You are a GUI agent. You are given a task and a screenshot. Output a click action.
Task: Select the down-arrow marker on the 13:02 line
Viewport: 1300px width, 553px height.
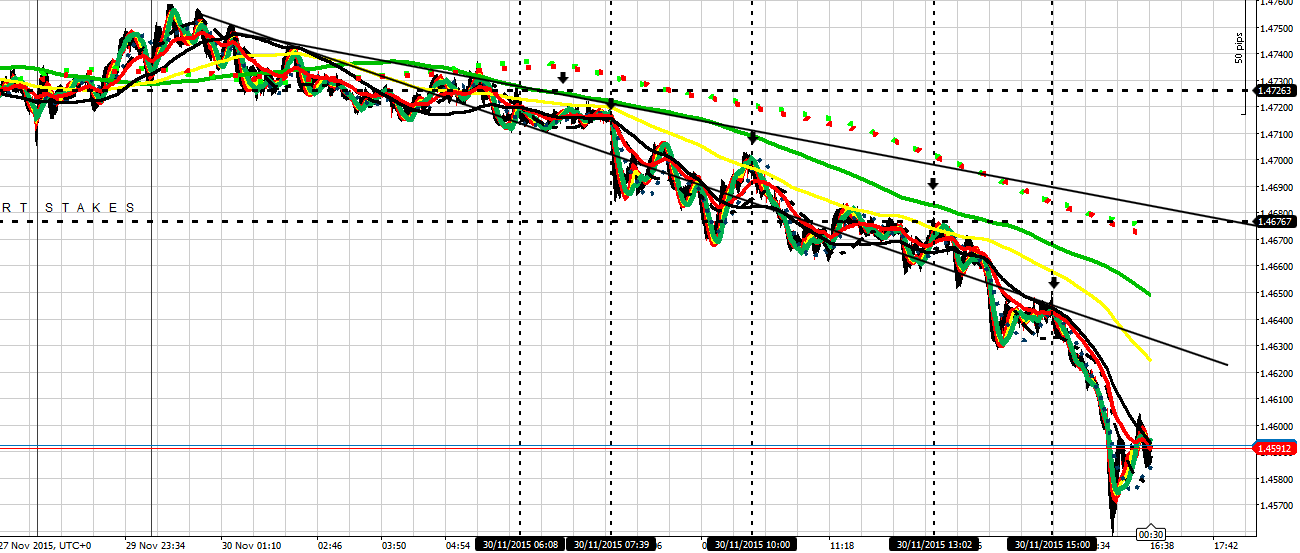click(x=933, y=184)
